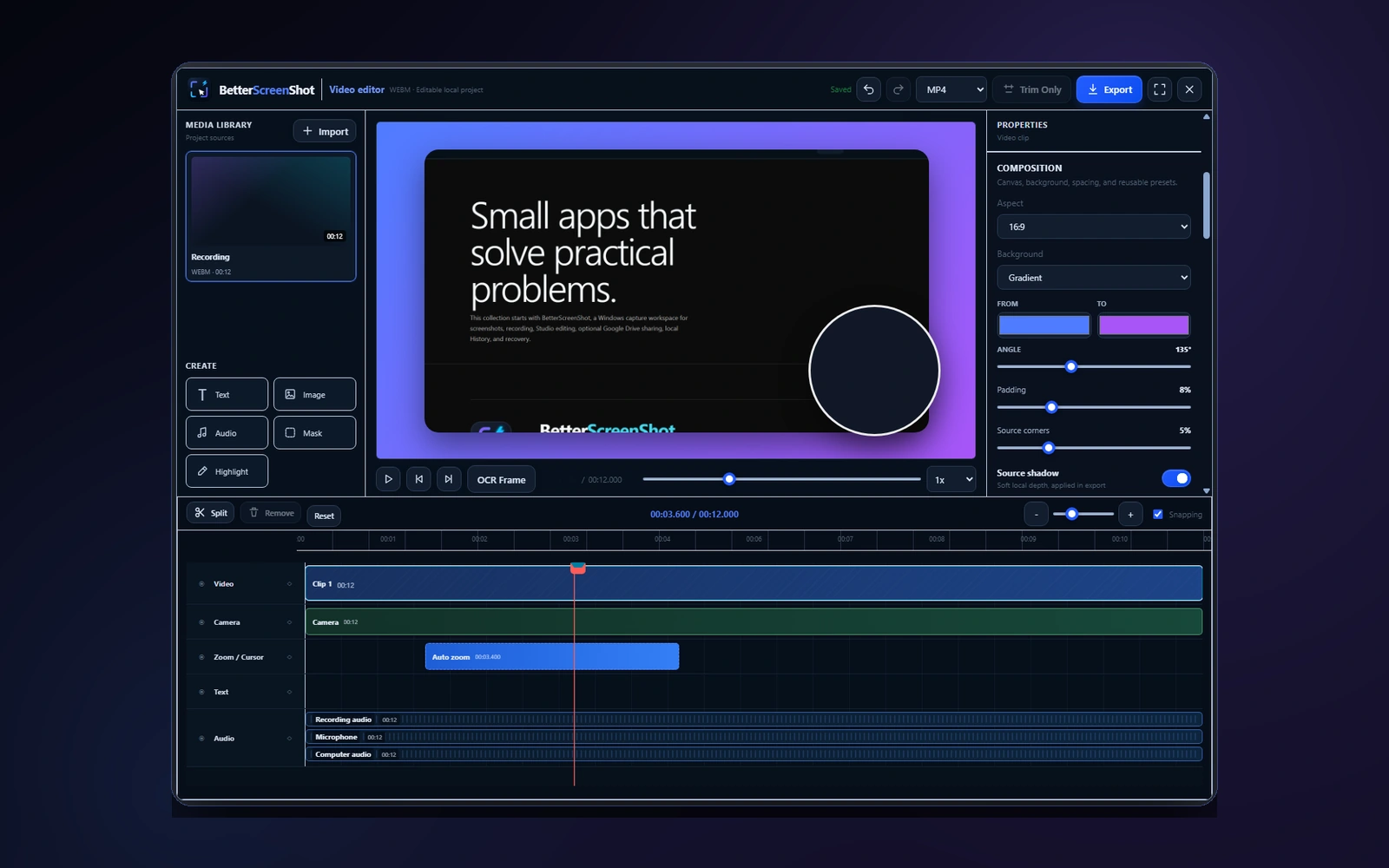Uncheck the Snapping checkbox

[1157, 514]
